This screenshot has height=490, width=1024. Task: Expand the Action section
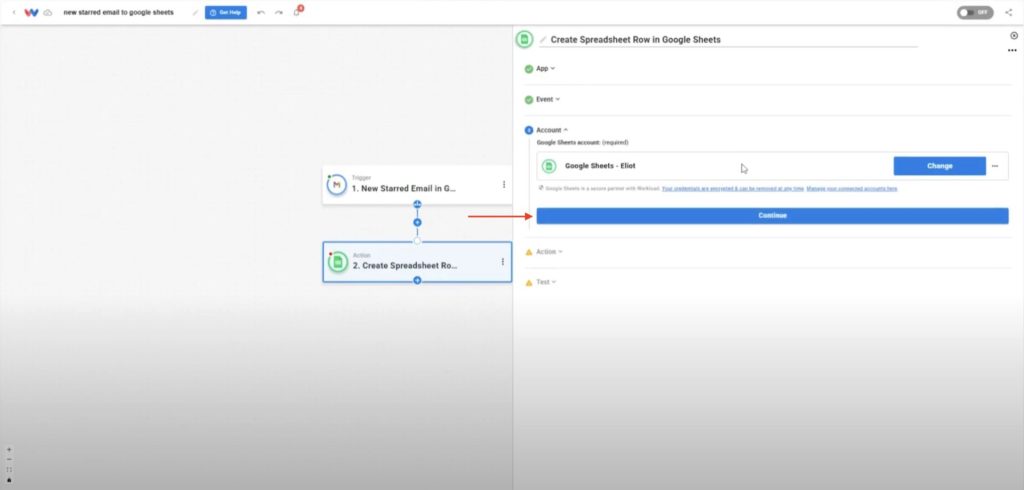[549, 252]
